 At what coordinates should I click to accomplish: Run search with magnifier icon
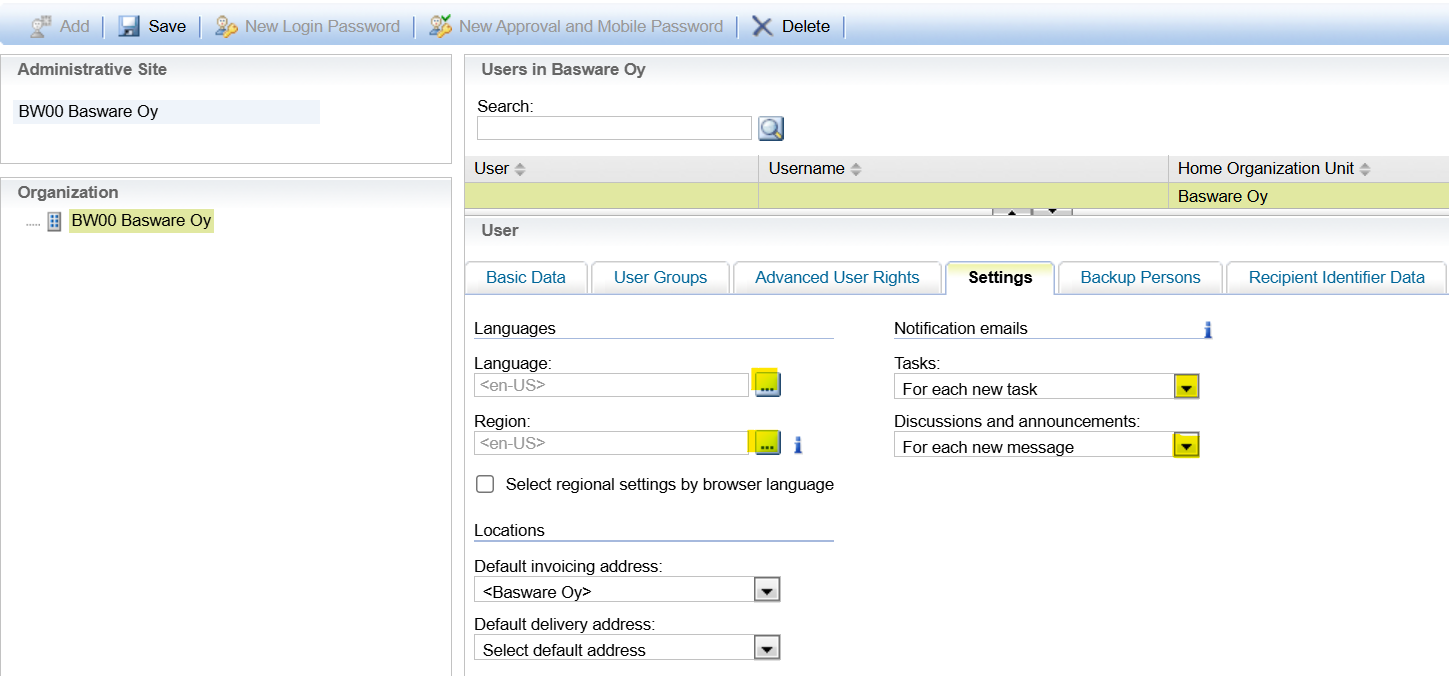pyautogui.click(x=771, y=128)
